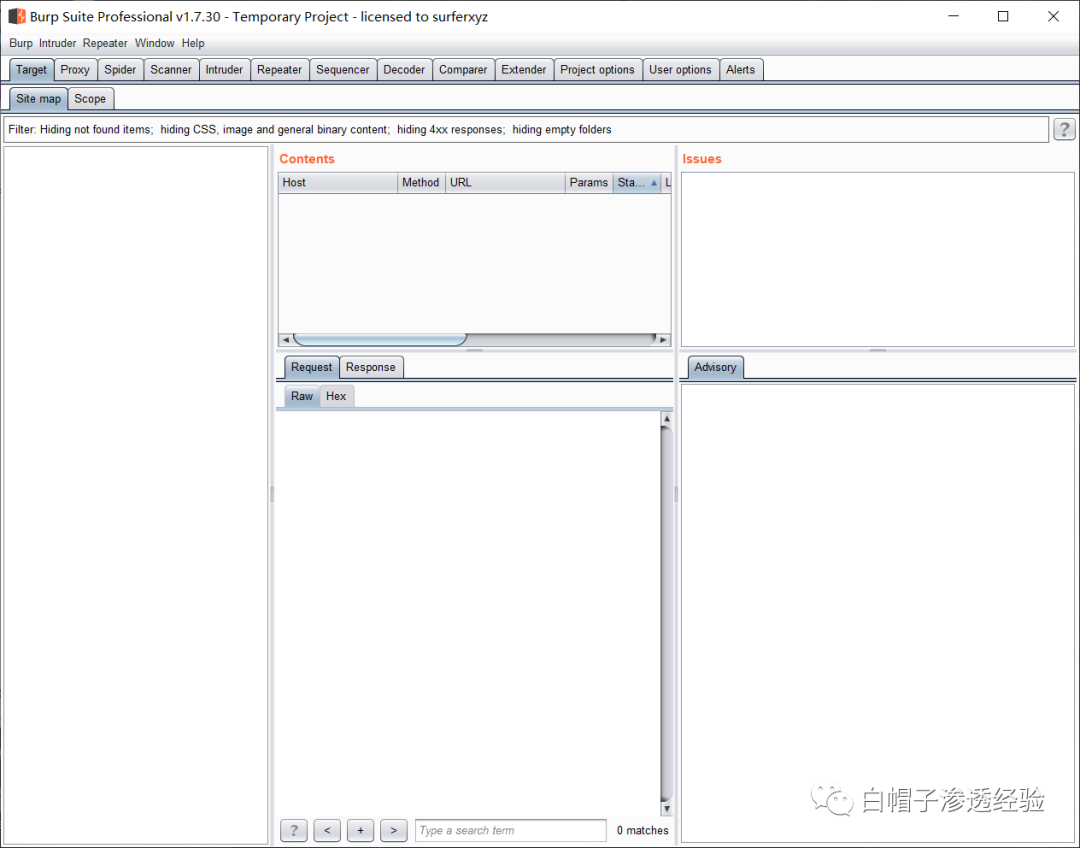
Task: Switch to the Sequencer tab
Action: click(342, 70)
